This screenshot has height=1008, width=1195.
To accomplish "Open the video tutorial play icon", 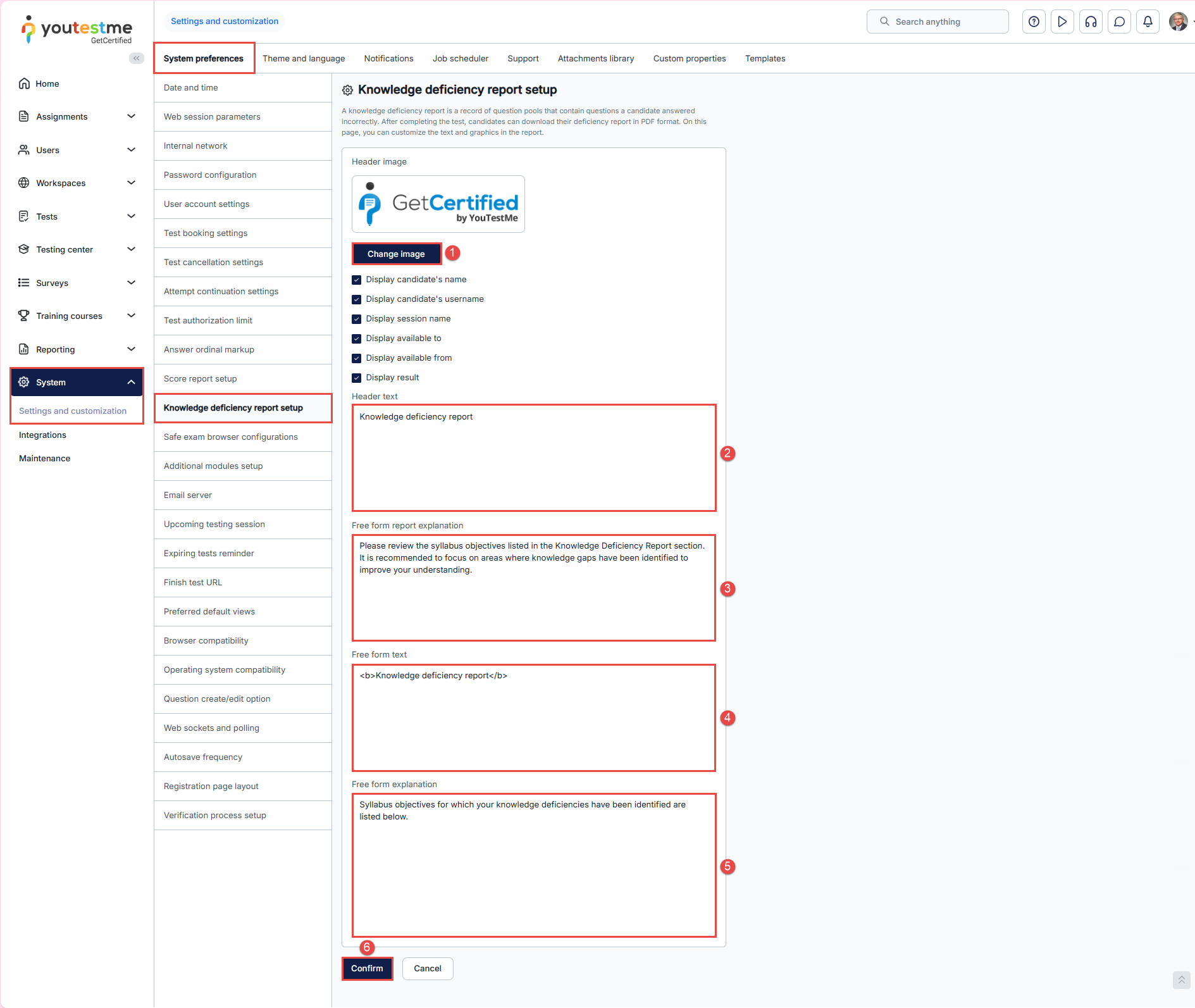I will coord(1062,22).
